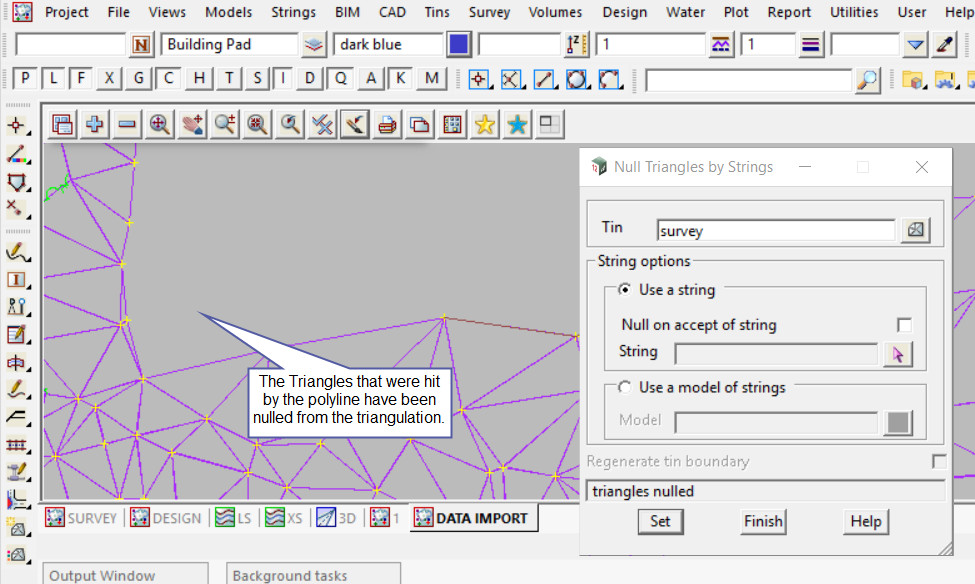This screenshot has height=584, width=975.
Task: Toggle the L snap button
Action: tap(53, 78)
